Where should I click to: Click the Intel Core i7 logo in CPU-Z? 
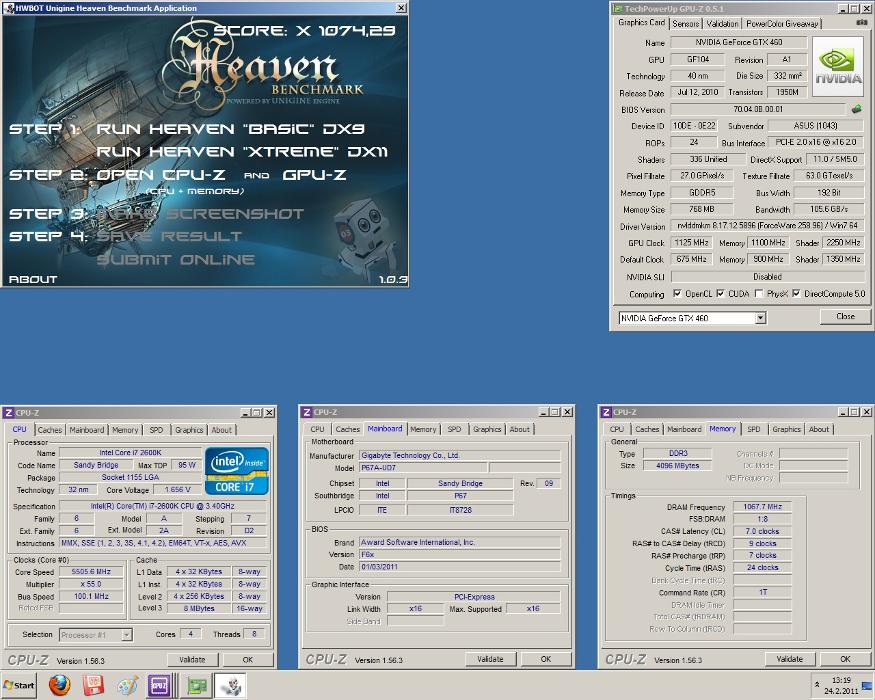(237, 471)
